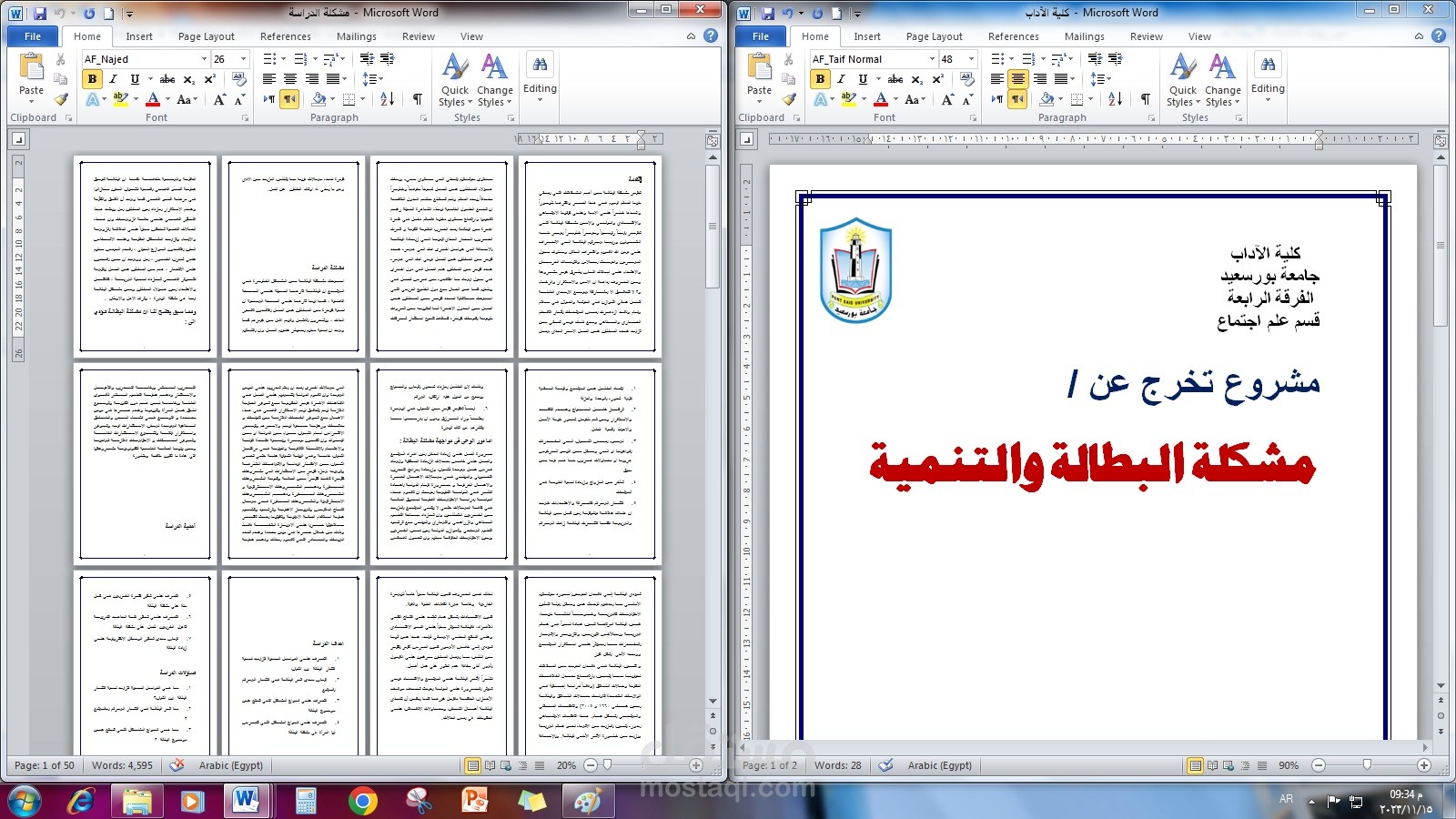Click Format Painter in the left Word window
This screenshot has height=819, width=1456.
tap(60, 99)
